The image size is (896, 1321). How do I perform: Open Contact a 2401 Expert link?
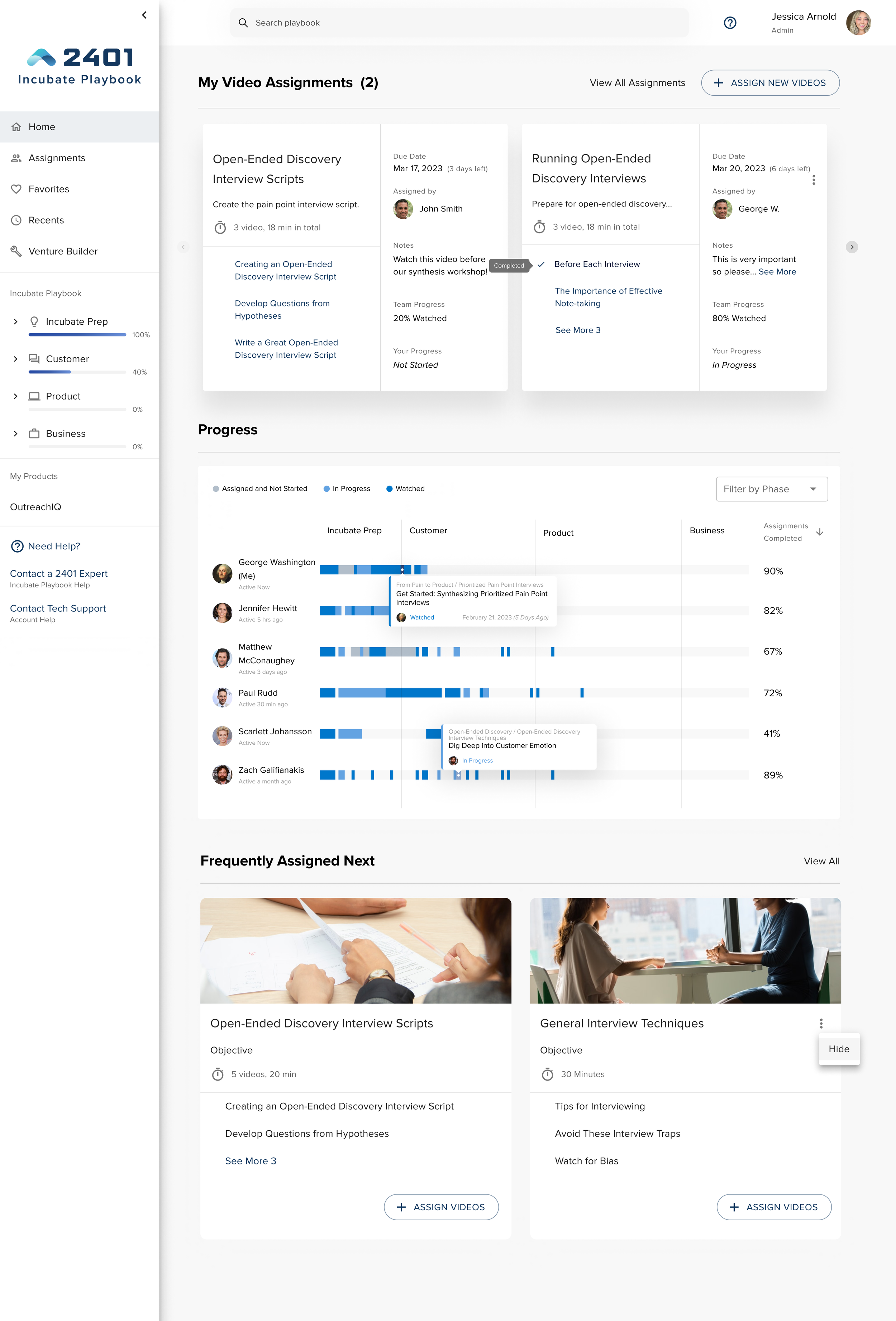(58, 573)
